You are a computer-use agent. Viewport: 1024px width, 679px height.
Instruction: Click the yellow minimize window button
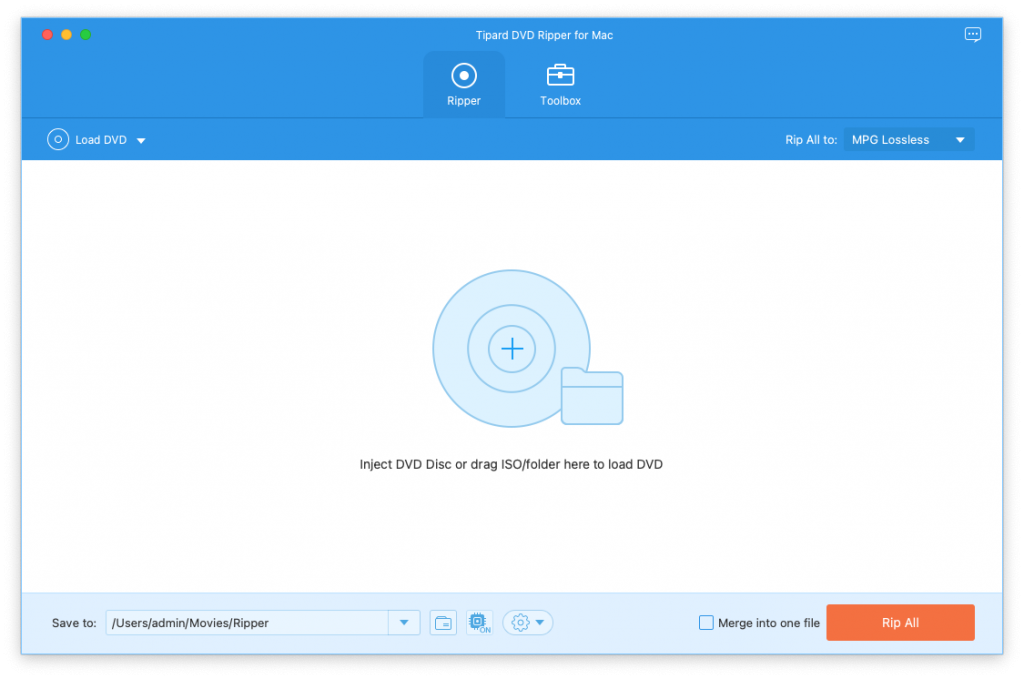[67, 35]
